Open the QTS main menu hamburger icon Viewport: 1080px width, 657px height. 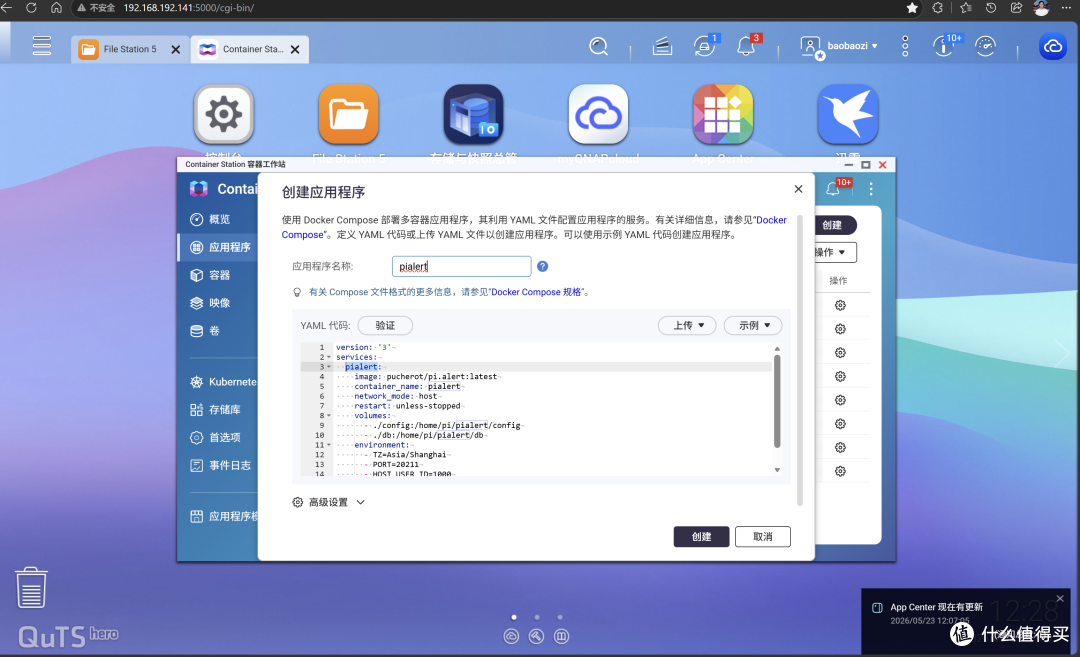pos(42,45)
